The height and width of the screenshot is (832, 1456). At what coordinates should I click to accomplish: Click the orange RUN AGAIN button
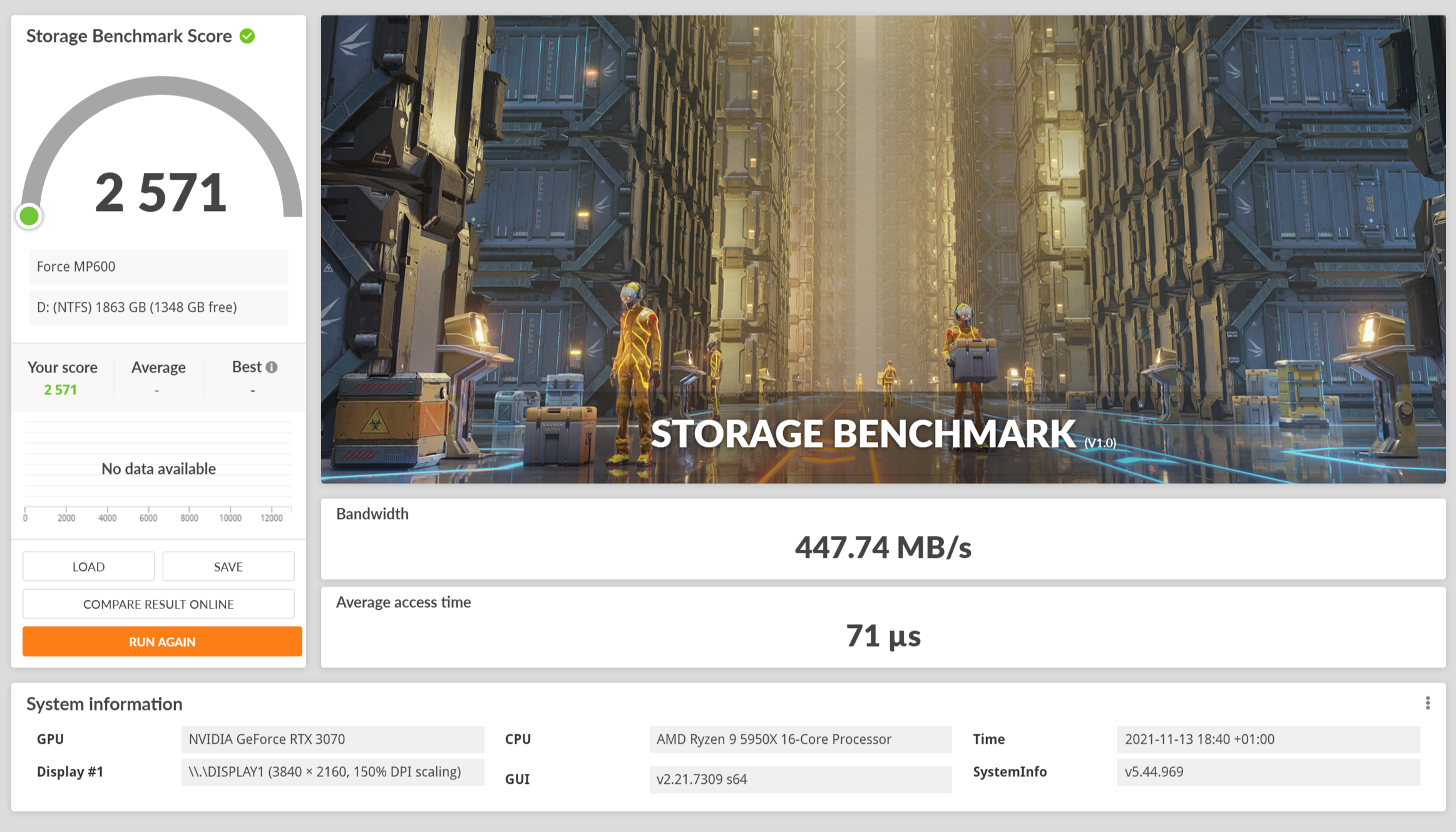click(162, 642)
